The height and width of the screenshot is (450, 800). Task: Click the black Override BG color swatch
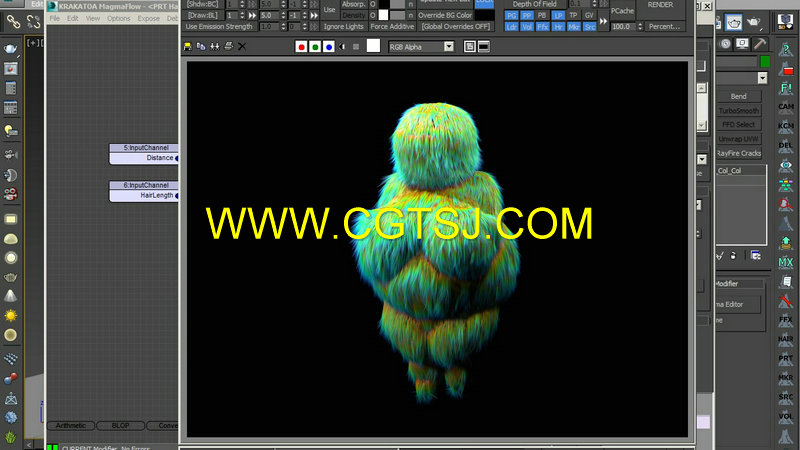click(484, 15)
